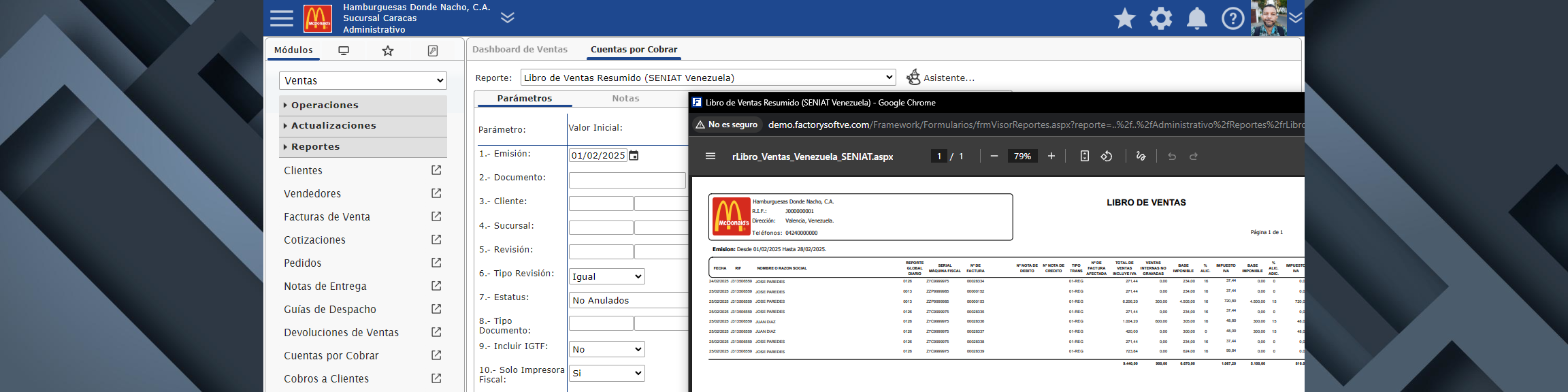Zoom in on the PDF report
This screenshot has height=392, width=1568.
[x=1051, y=157]
